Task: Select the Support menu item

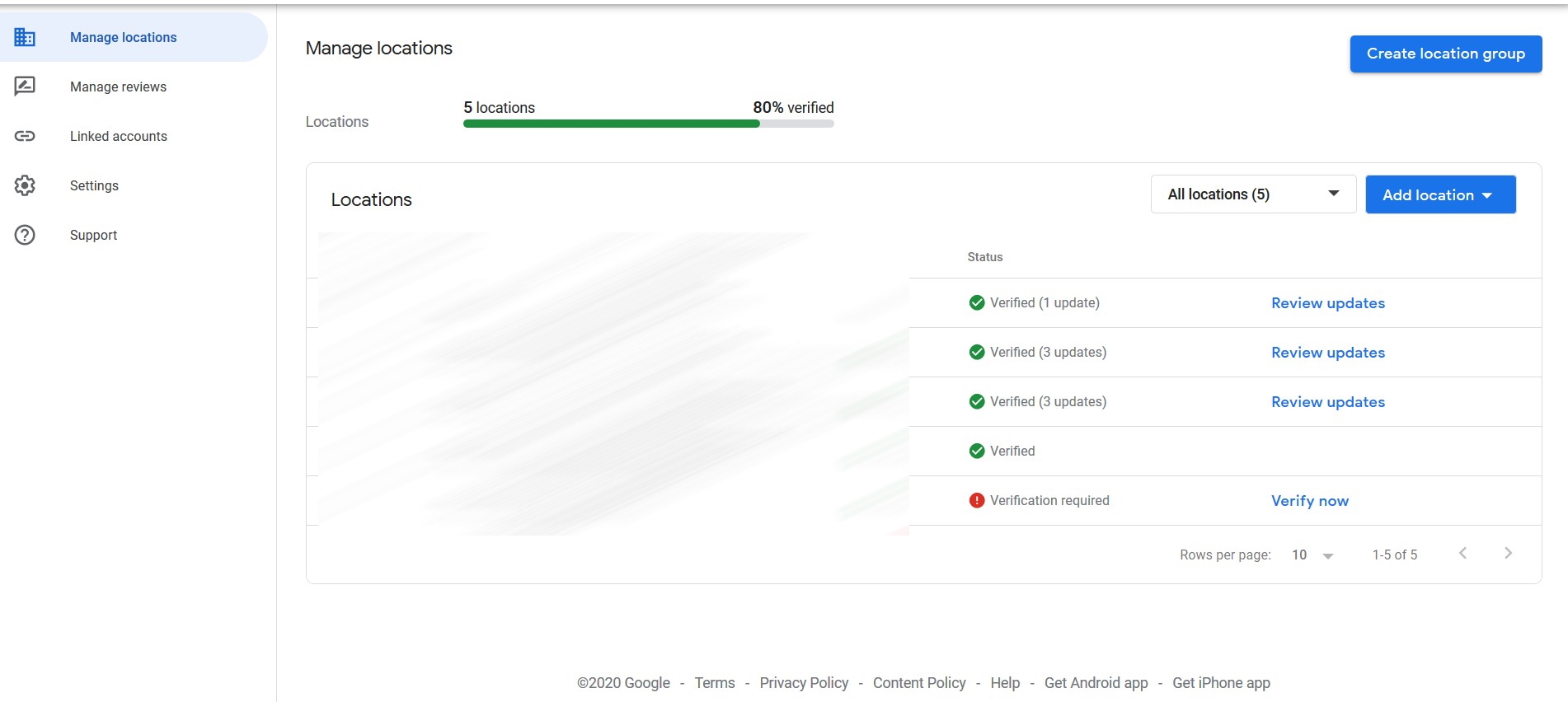Action: coord(93,235)
